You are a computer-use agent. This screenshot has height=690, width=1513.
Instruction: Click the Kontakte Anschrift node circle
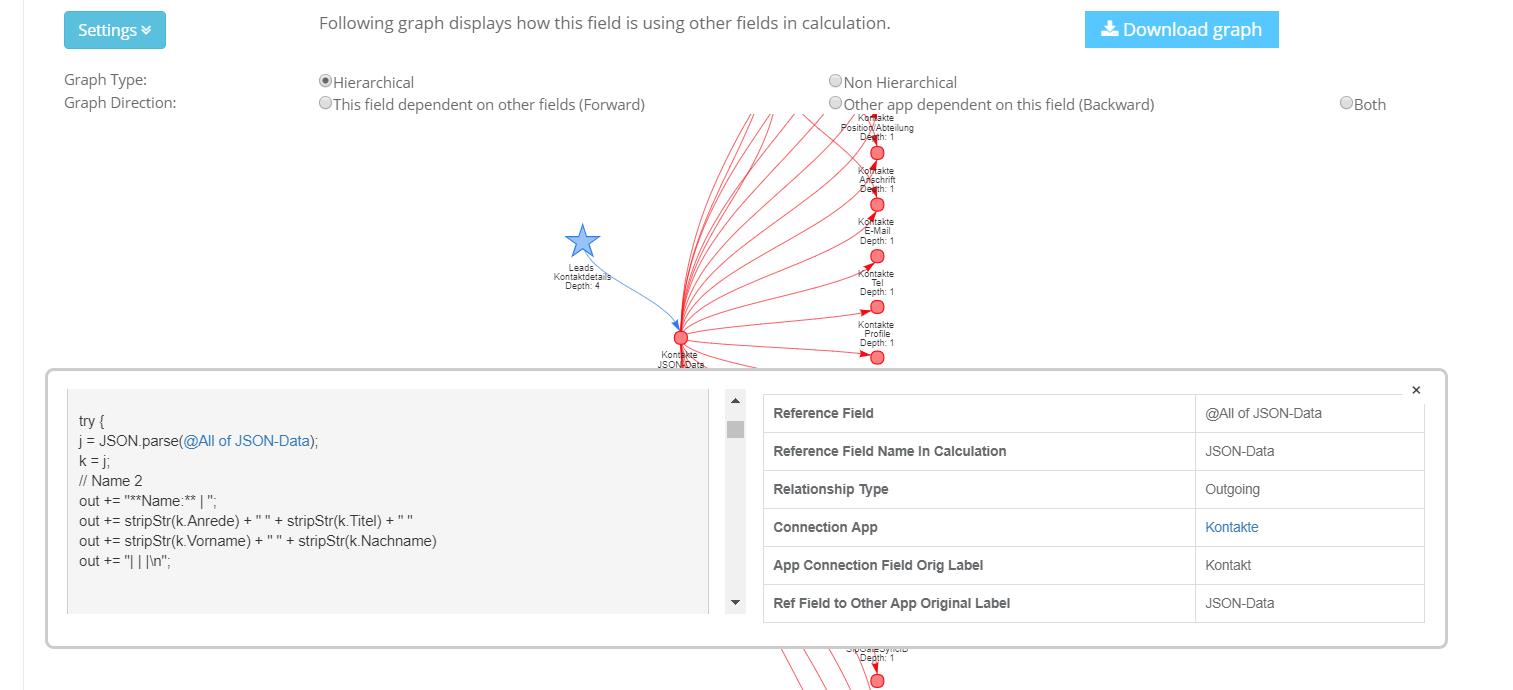(x=877, y=205)
